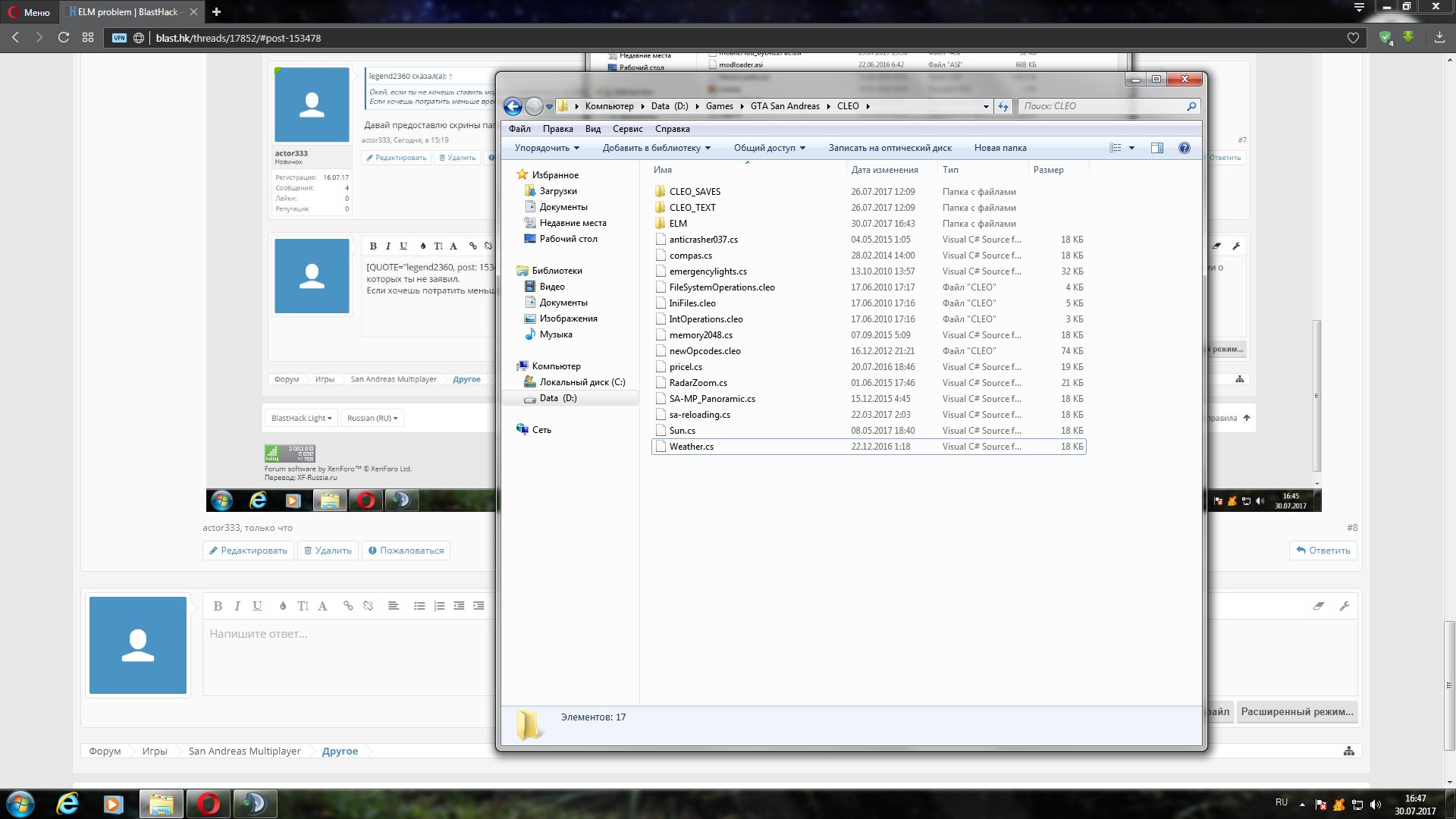
Task: Open Start menu on Windows taskbar
Action: coord(20,804)
